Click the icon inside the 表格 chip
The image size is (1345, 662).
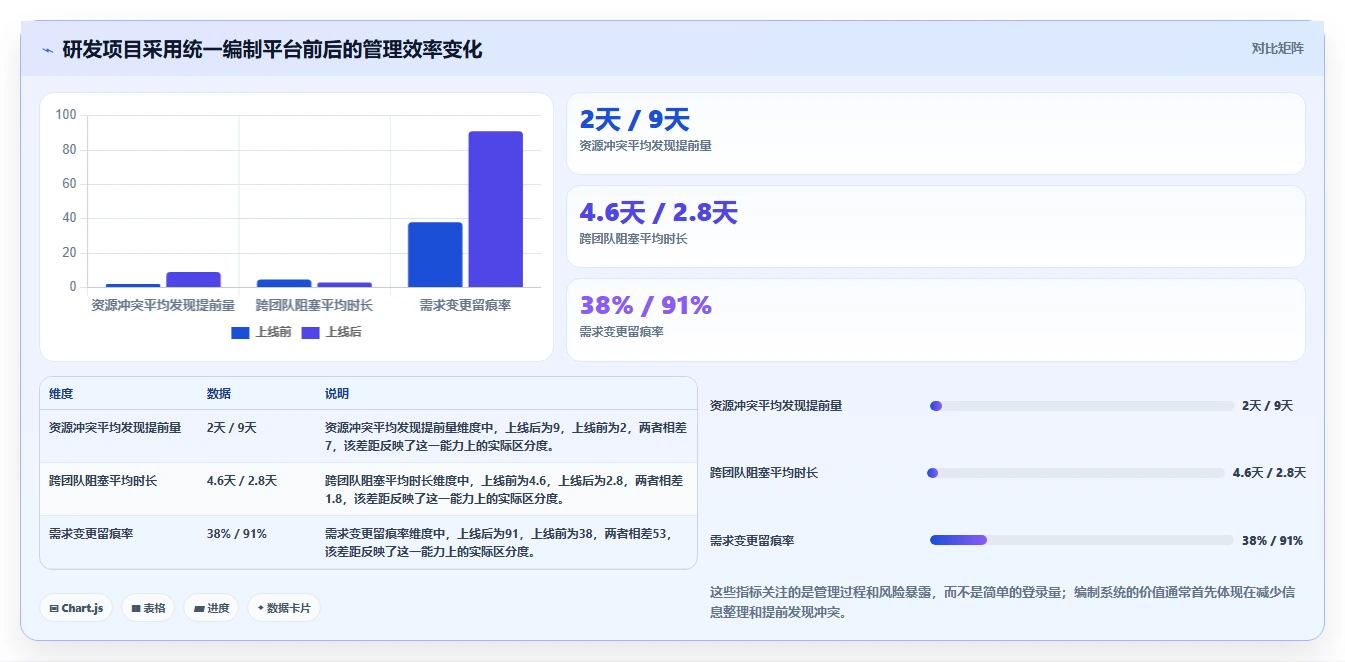(135, 608)
